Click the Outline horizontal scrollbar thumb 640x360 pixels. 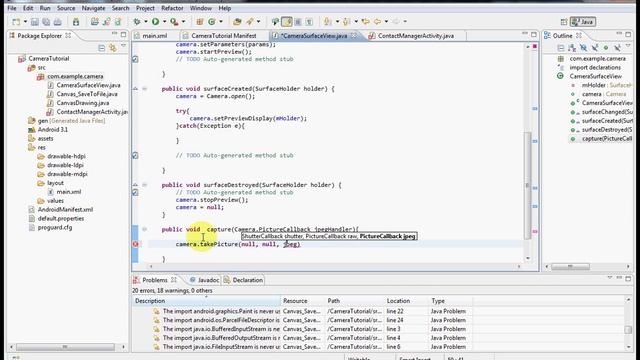(x=570, y=267)
